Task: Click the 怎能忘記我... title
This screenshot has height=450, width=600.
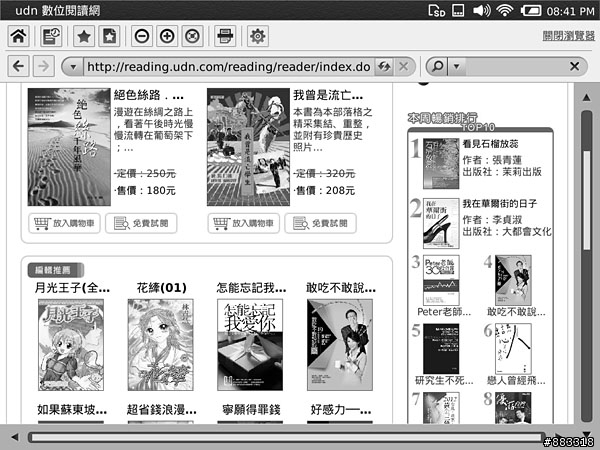Action: (251, 288)
